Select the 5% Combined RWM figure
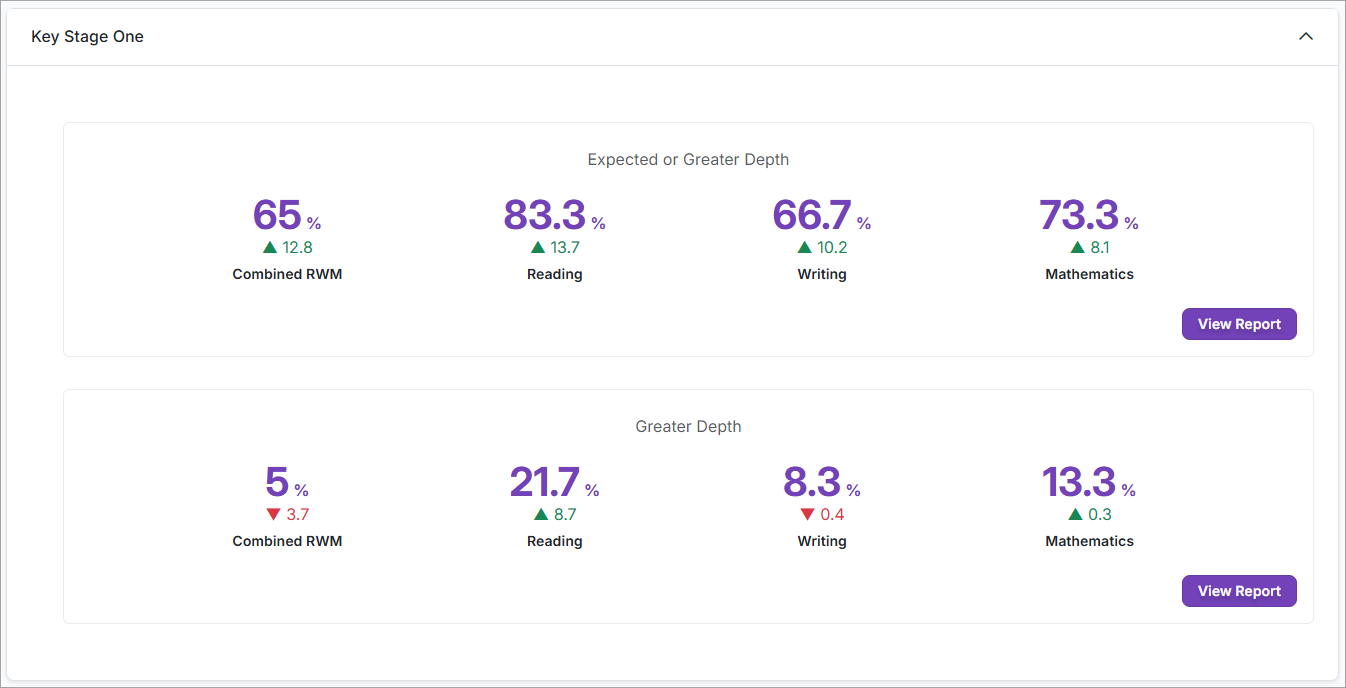This screenshot has width=1346, height=688. (x=278, y=482)
